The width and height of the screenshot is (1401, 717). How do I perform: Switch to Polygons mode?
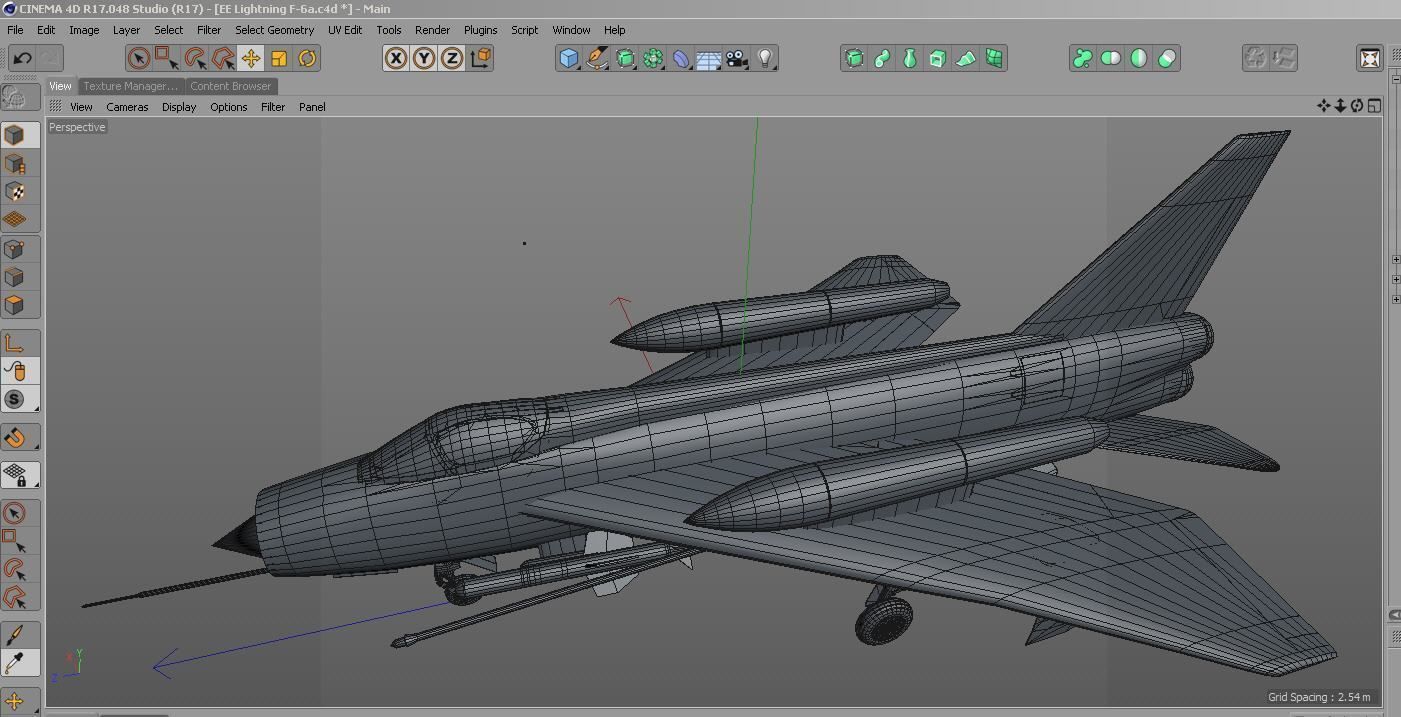point(15,305)
